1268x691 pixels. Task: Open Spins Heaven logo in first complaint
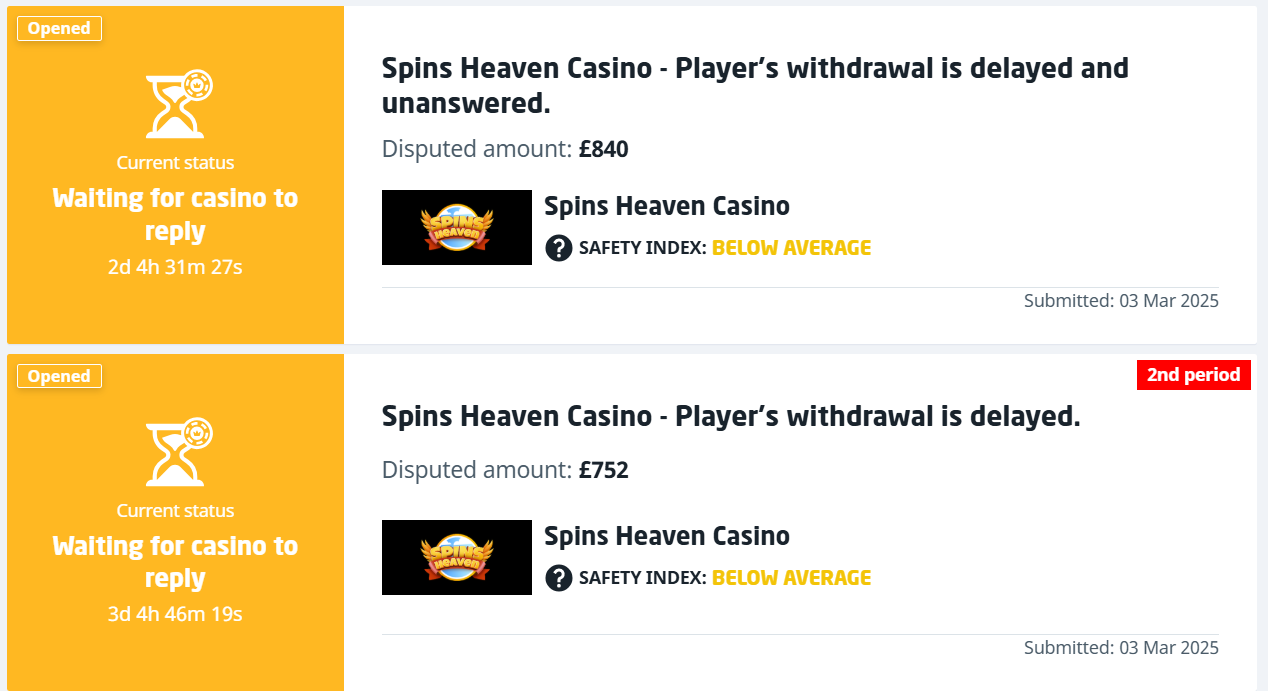[457, 228]
